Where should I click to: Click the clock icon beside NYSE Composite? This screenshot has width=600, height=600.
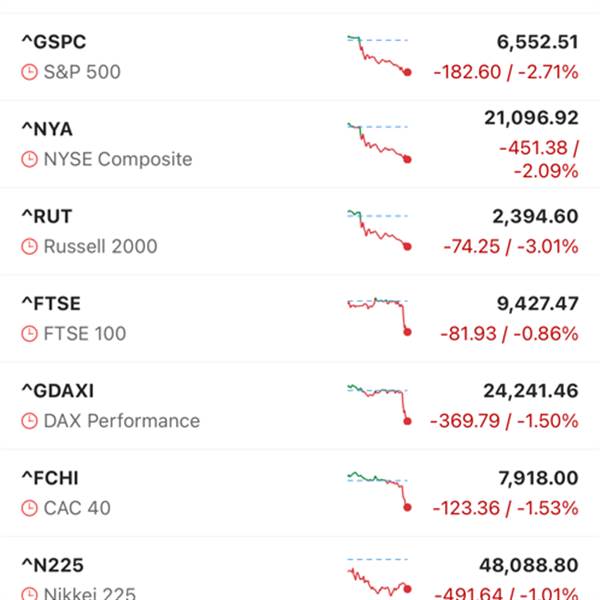[29, 159]
